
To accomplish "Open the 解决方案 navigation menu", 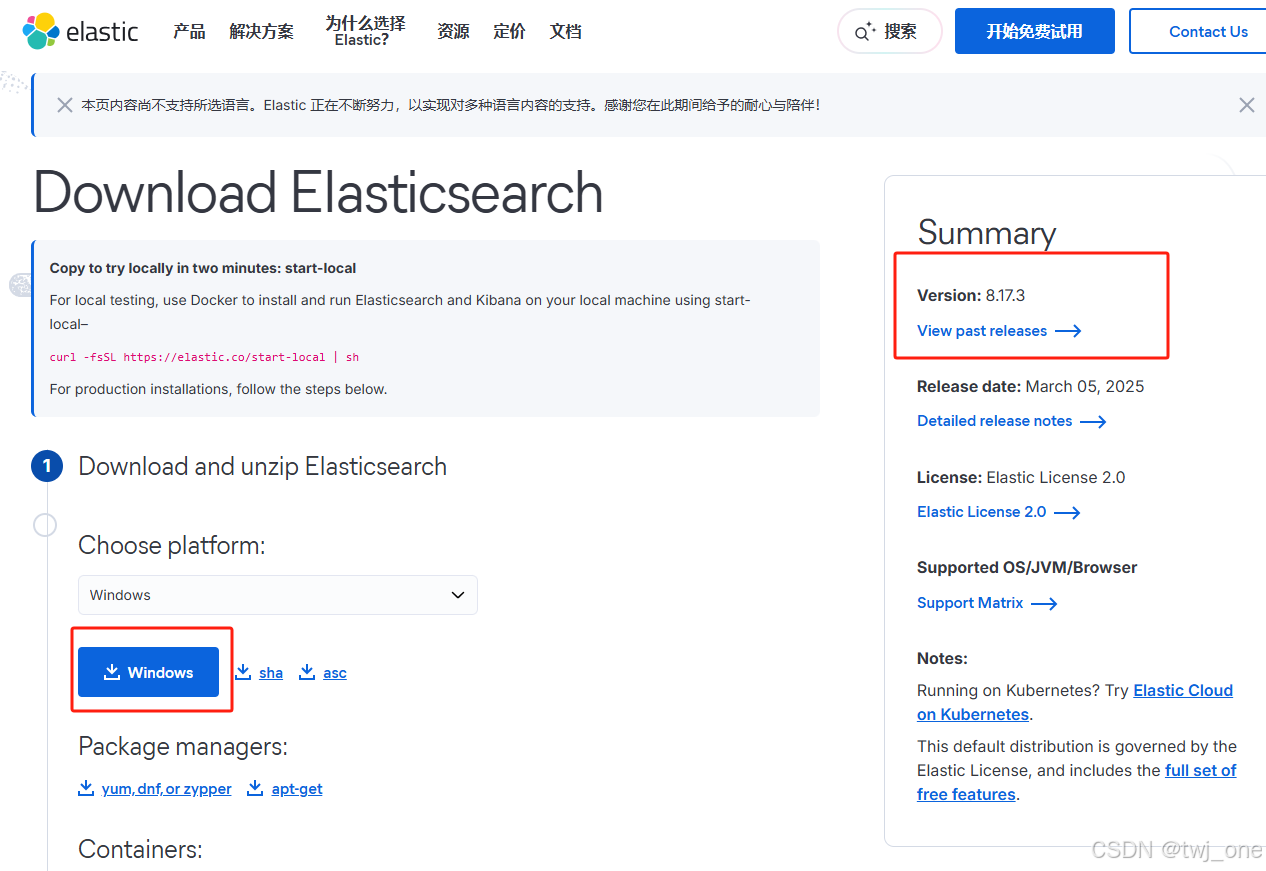I will point(261,32).
